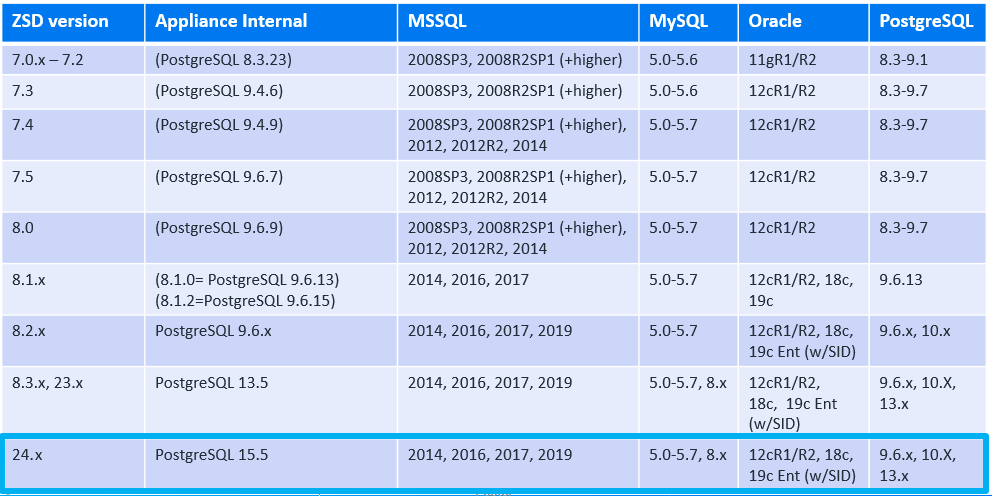Screen dimensions: 992x496
Task: Click the PostgreSQL 9.6.x appliance cell
Action: click(x=208, y=331)
